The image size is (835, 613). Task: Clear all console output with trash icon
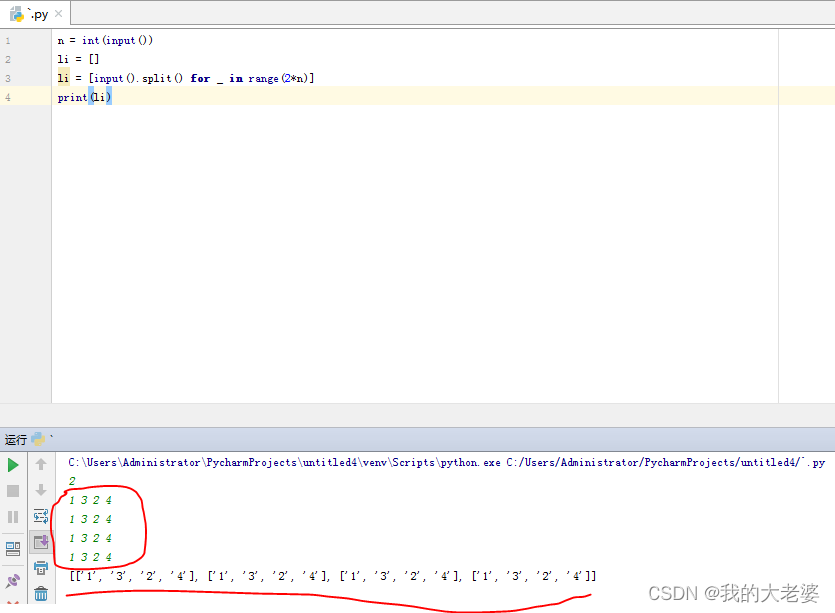(x=41, y=593)
